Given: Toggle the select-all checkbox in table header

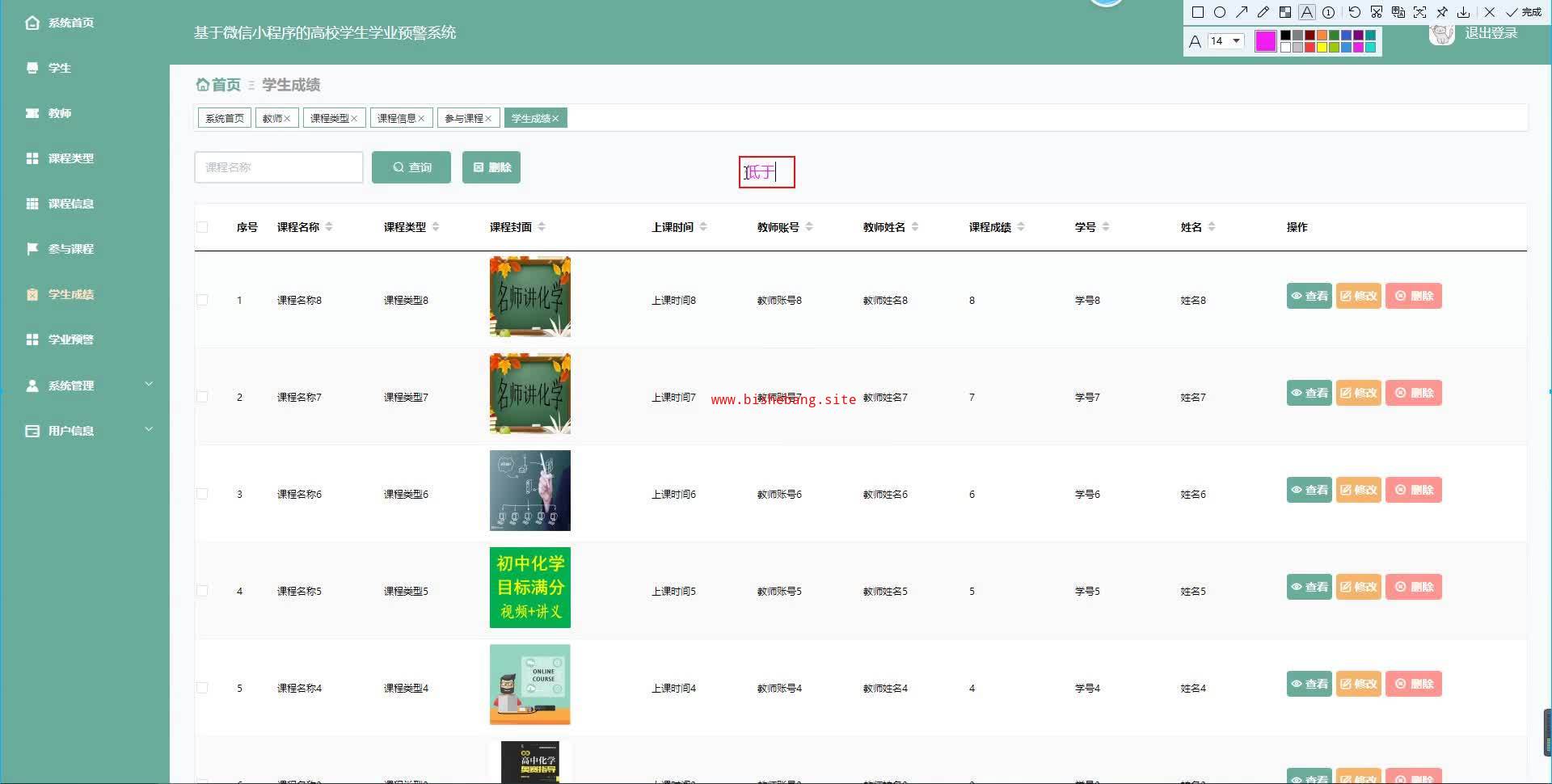Looking at the screenshot, I should pos(202,227).
